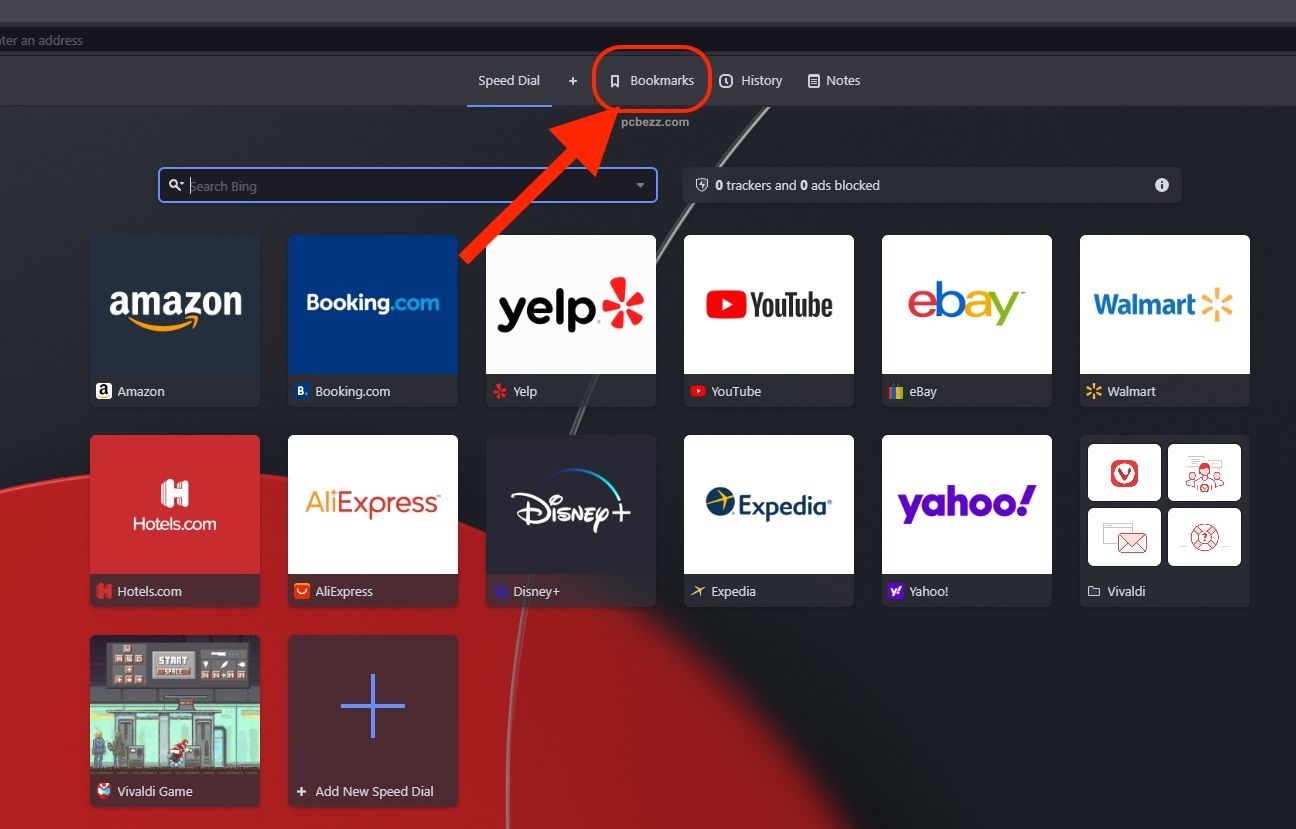Switch to the History tab

(751, 81)
